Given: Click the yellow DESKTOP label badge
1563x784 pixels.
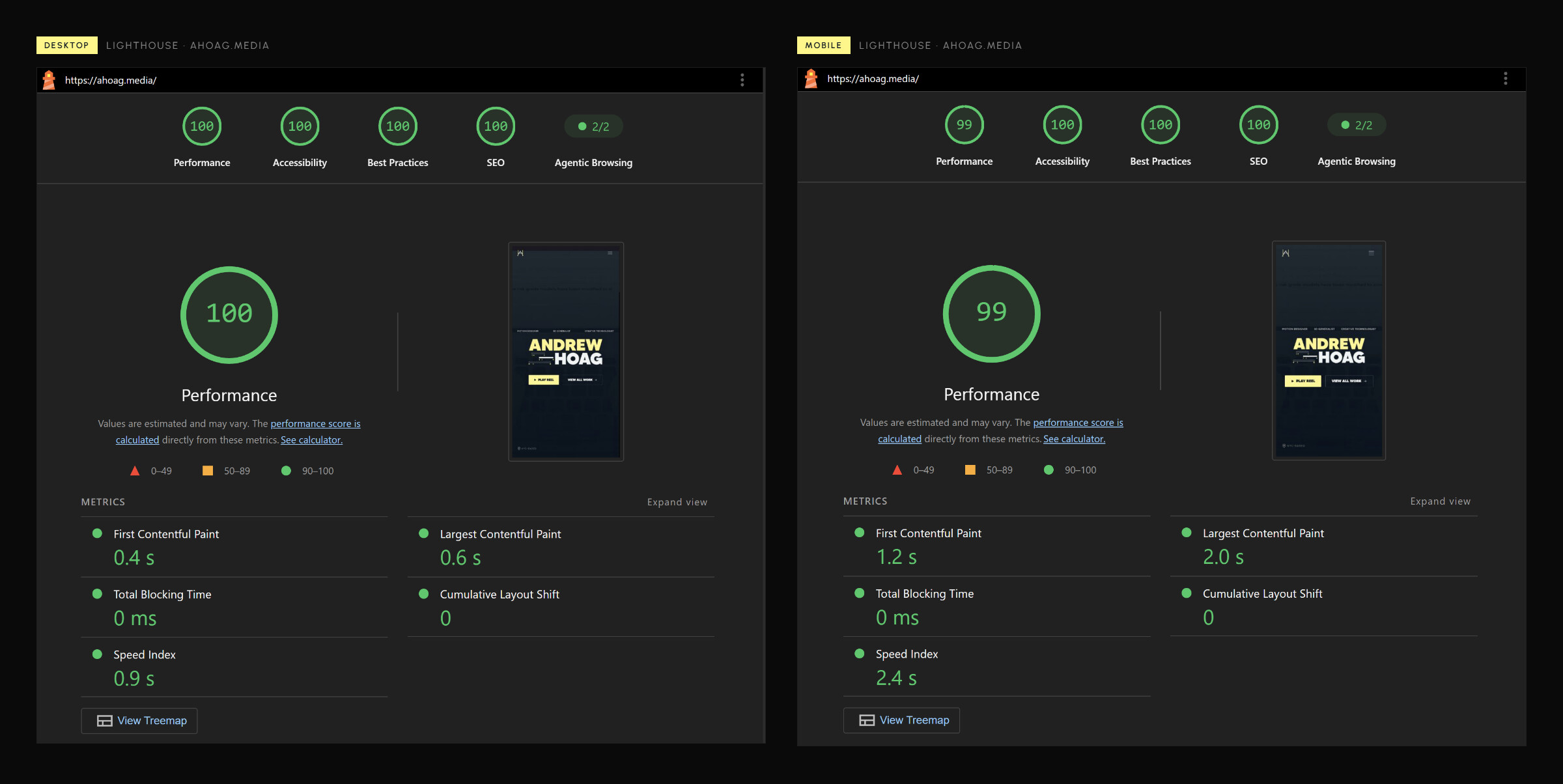Looking at the screenshot, I should pos(66,45).
